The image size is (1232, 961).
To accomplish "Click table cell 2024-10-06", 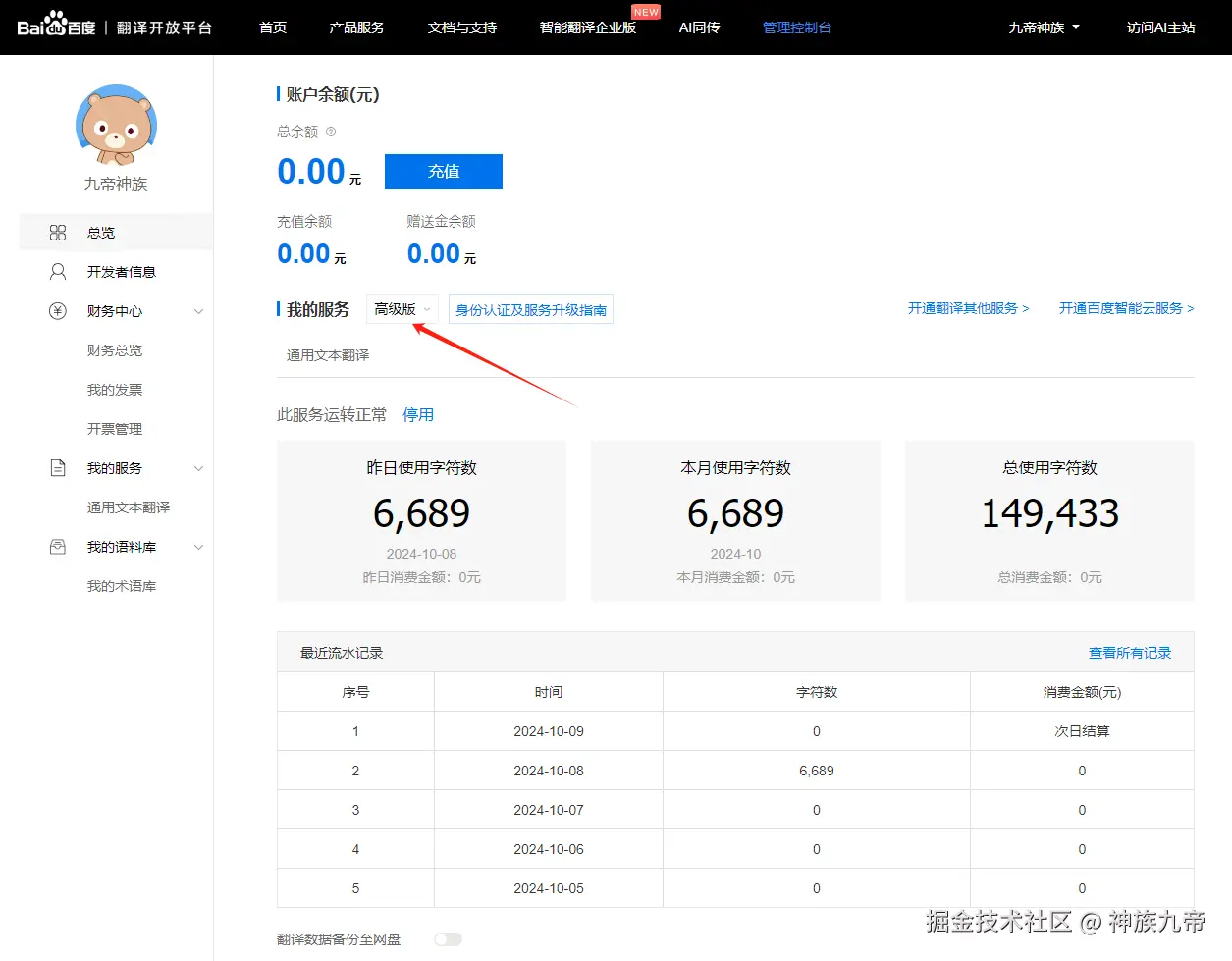I will [x=549, y=849].
